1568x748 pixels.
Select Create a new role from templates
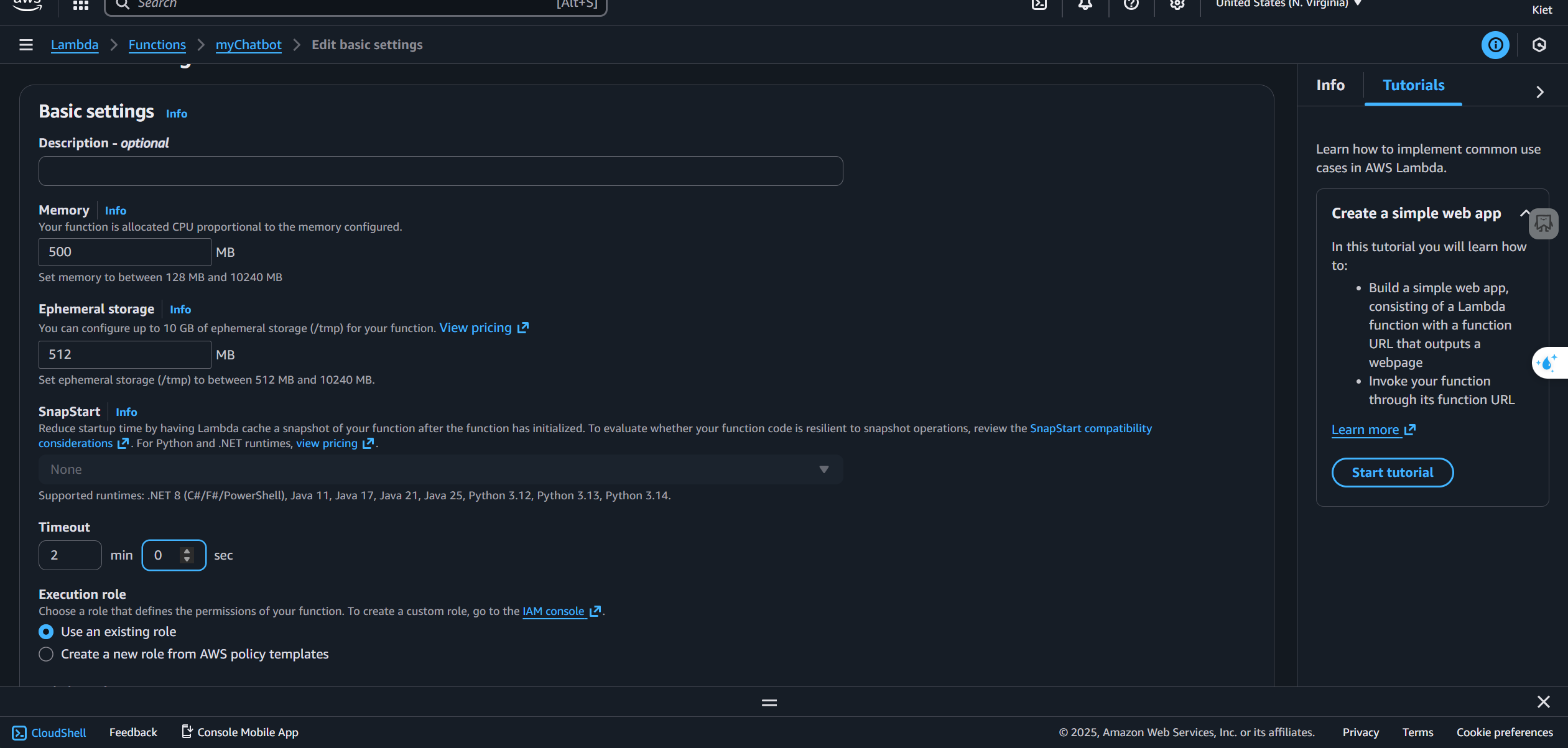pos(46,654)
